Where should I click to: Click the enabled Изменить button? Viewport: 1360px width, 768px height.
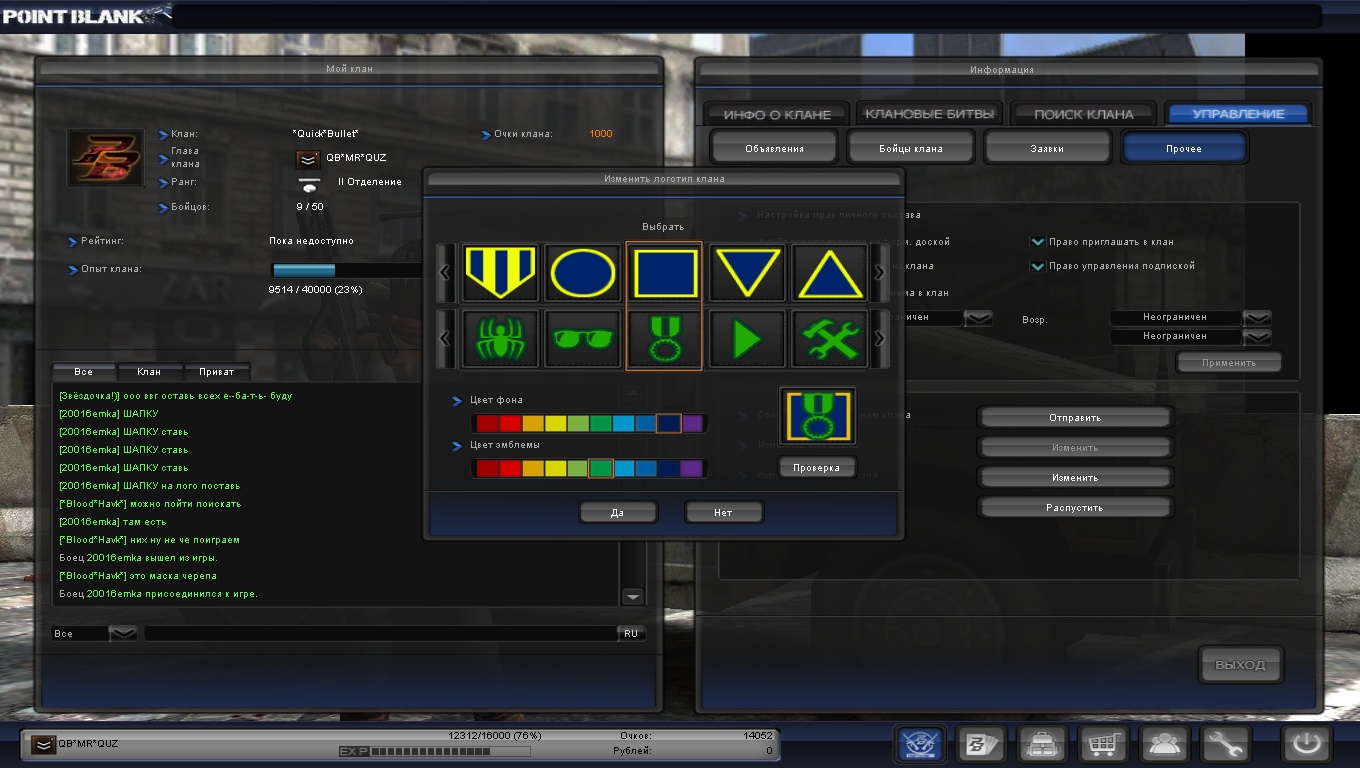click(x=1075, y=477)
